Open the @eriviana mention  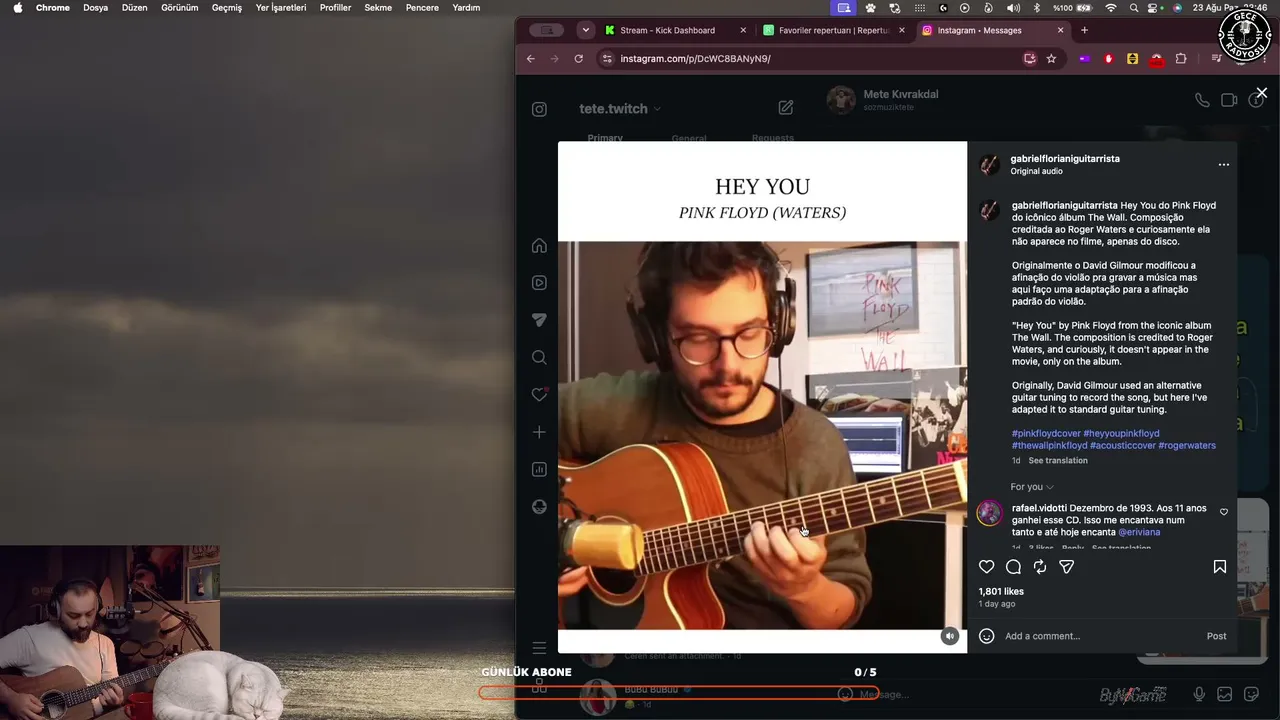pyautogui.click(x=1139, y=533)
